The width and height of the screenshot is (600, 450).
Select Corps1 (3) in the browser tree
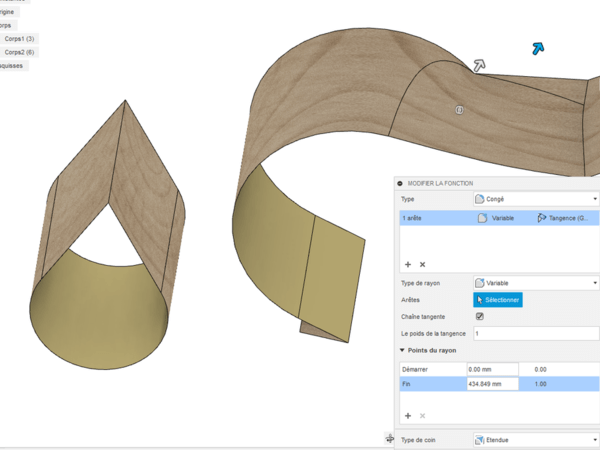tap(20, 38)
